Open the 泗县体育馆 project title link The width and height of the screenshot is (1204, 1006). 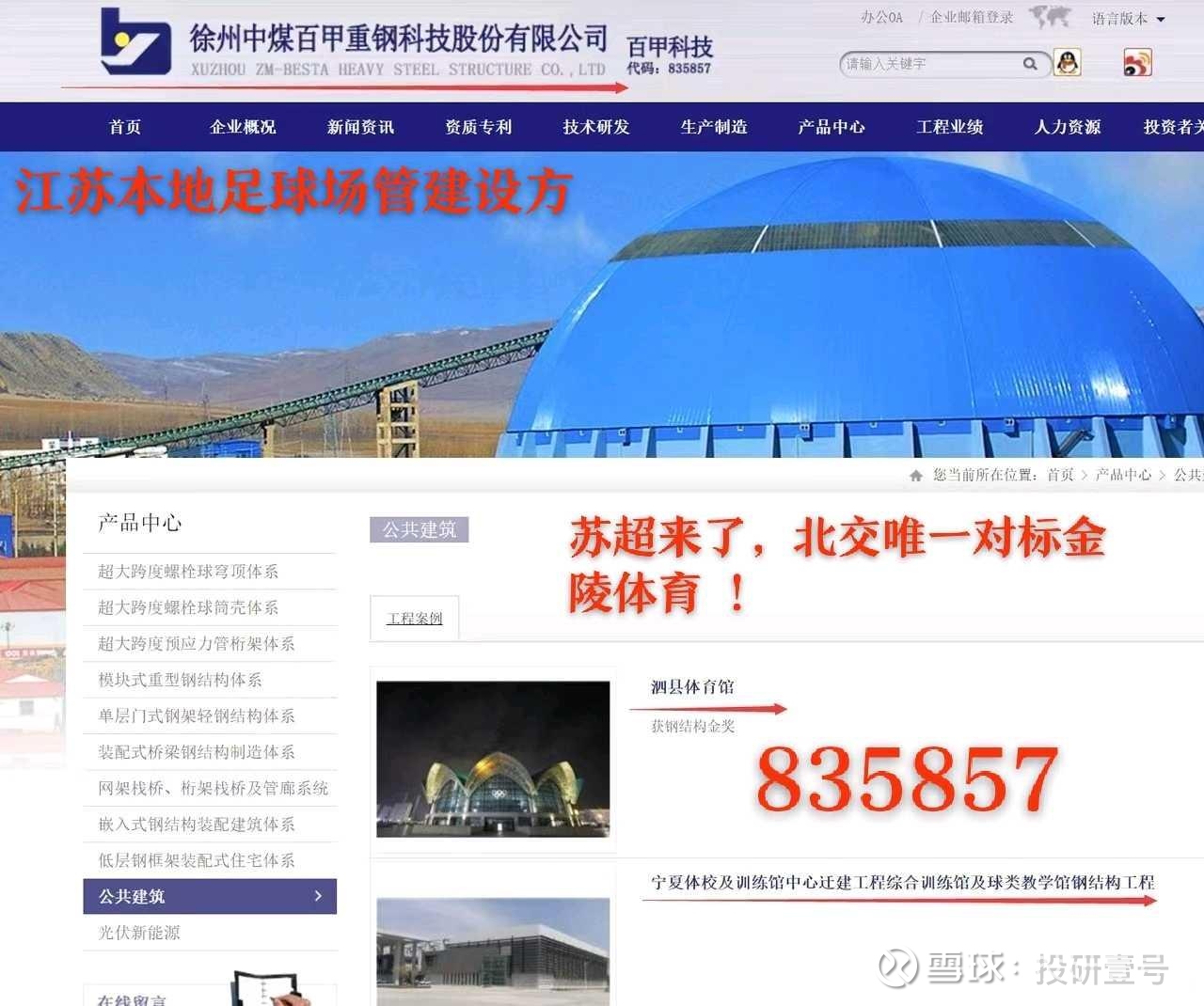click(692, 687)
